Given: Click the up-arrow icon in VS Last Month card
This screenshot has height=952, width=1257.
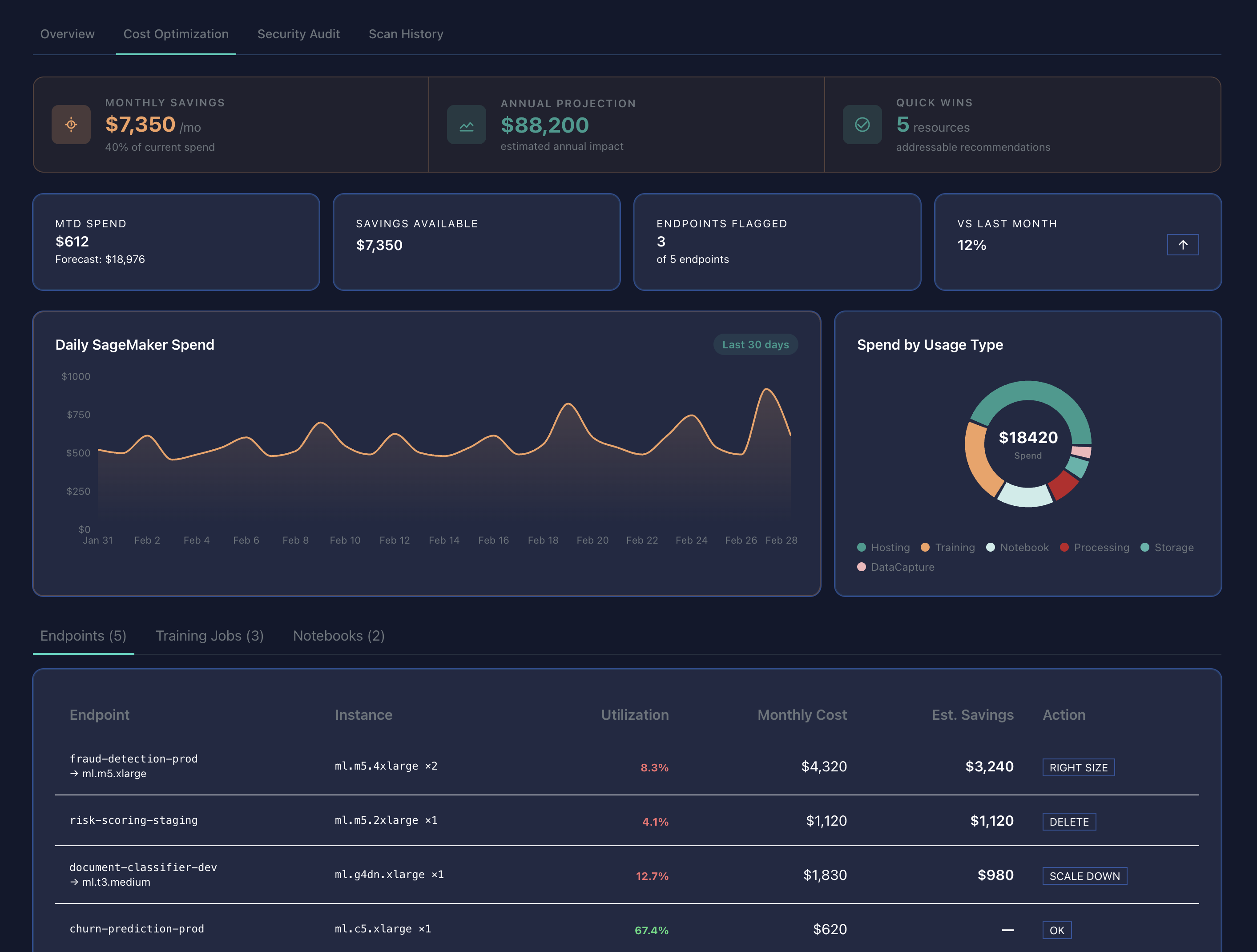Looking at the screenshot, I should (1183, 244).
